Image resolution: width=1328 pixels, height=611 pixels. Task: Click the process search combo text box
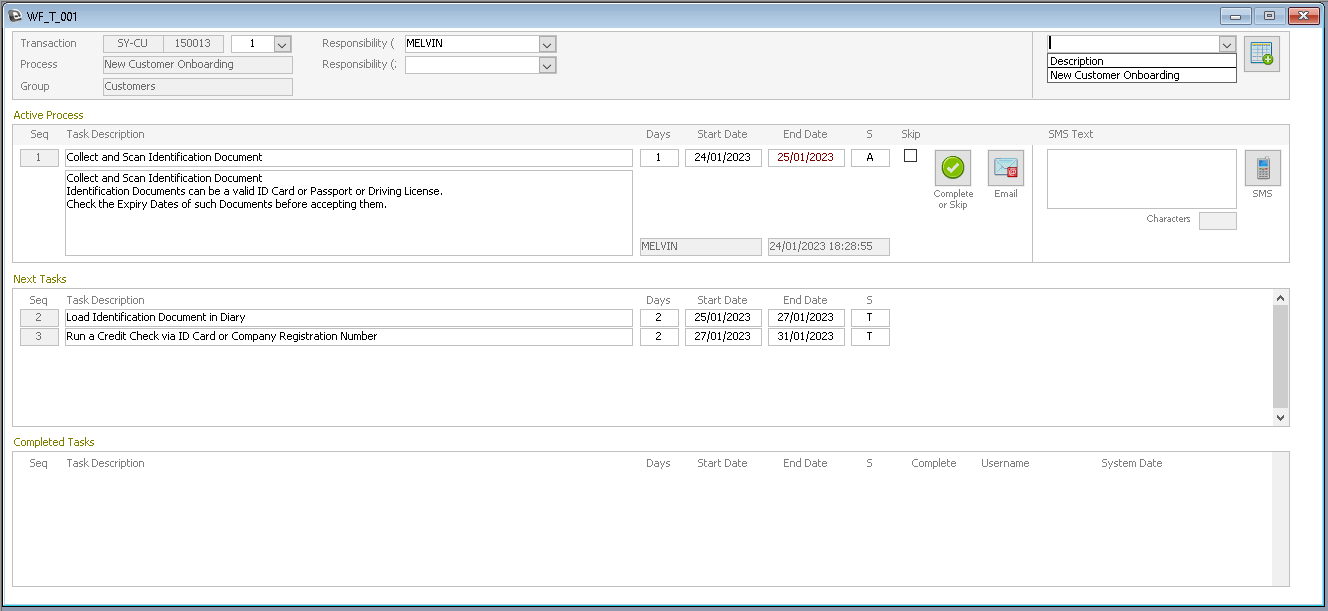(1133, 44)
